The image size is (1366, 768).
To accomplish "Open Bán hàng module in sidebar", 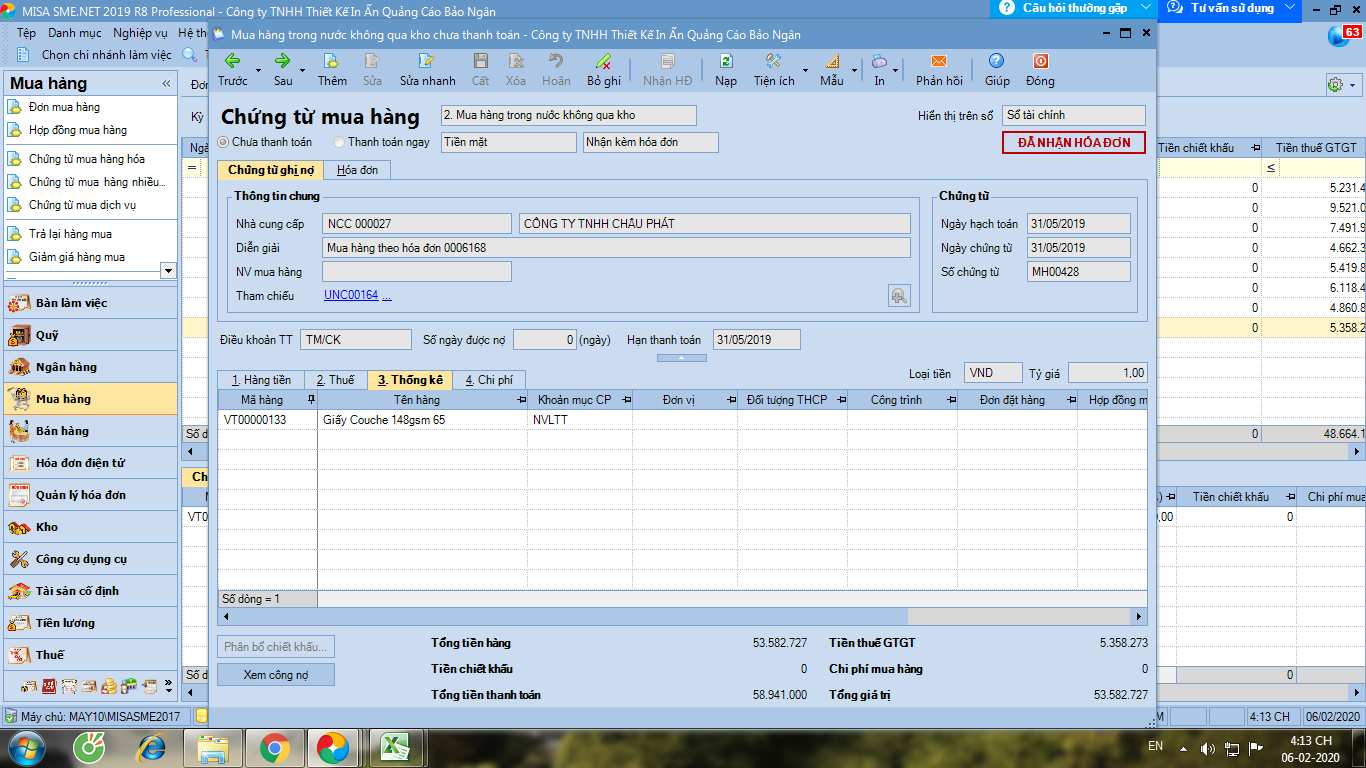I will 91,431.
